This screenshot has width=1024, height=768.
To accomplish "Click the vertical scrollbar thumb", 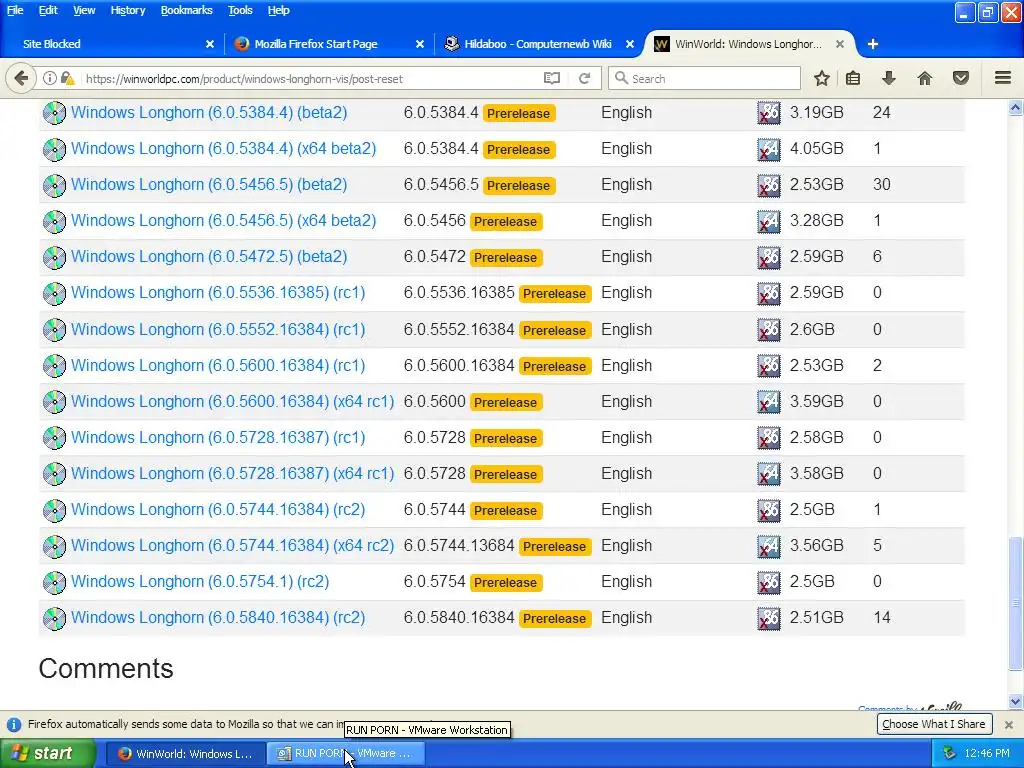I will [x=1015, y=603].
